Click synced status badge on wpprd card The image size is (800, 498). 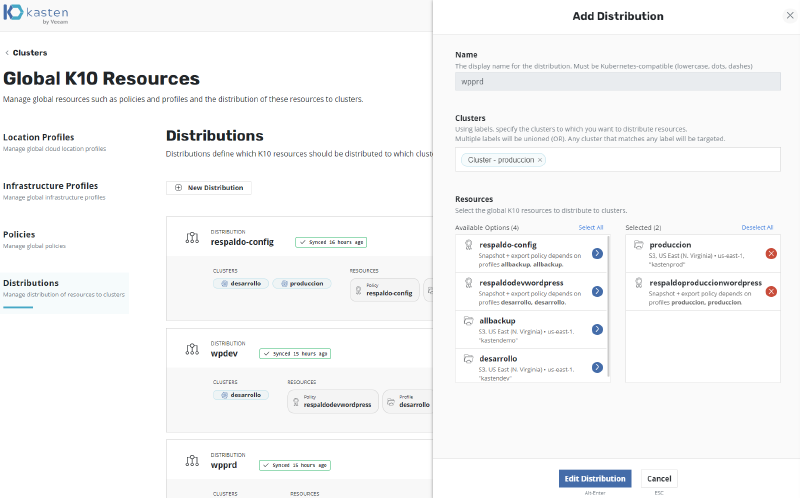click(295, 465)
